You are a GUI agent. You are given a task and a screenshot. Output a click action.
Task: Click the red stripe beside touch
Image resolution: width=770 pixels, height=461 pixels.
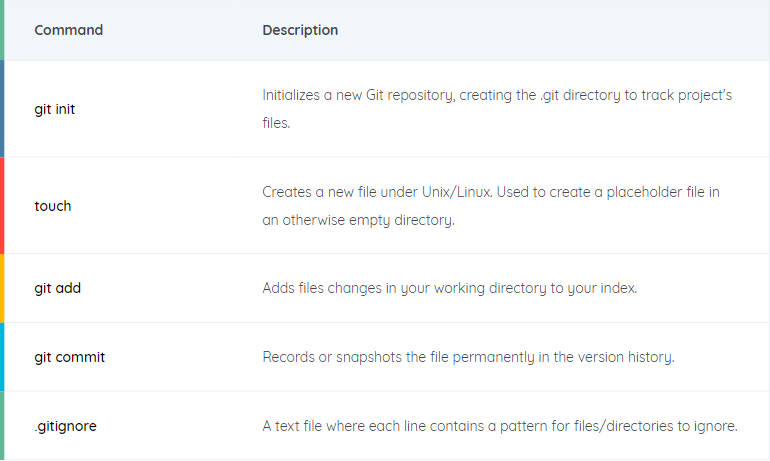coord(2,206)
